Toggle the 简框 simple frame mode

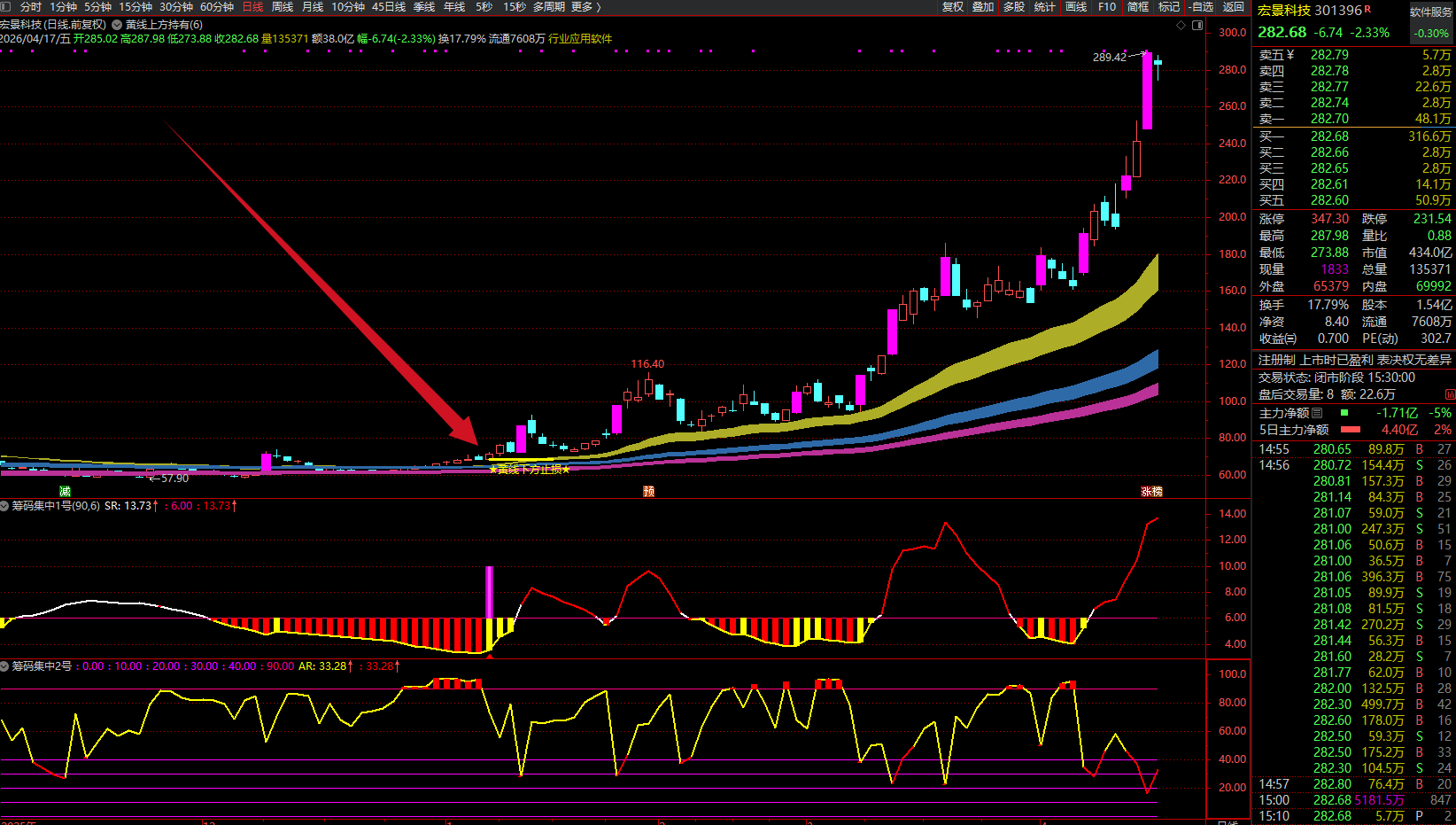[1138, 6]
